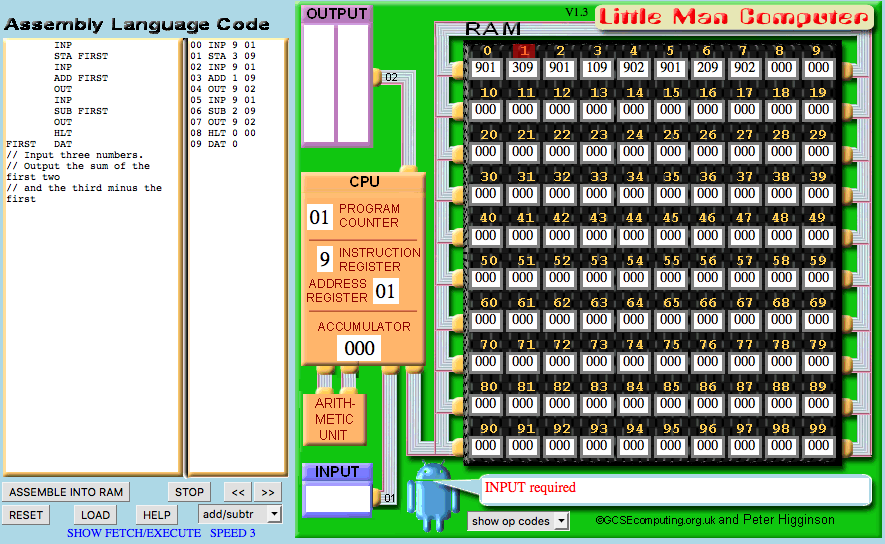This screenshot has width=885, height=544.
Task: Click the INPUT text field
Action: pyautogui.click(x=337, y=498)
